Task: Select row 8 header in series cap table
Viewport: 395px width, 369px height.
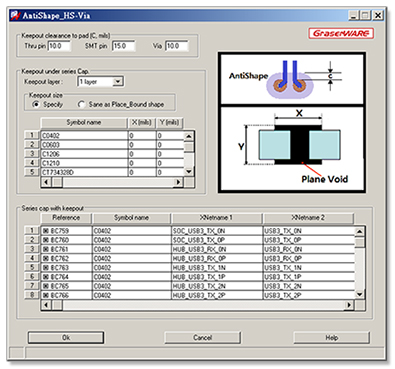Action: pos(32,295)
